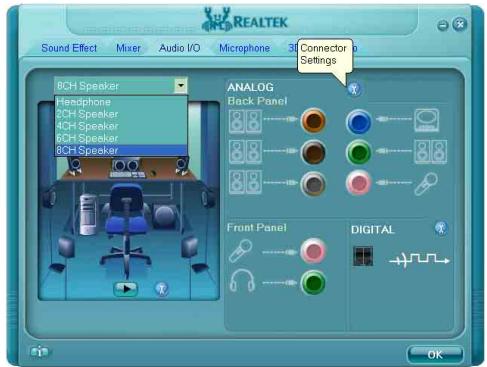Click the settings icon below the room image
This screenshot has height=367, width=487.
pos(162,289)
